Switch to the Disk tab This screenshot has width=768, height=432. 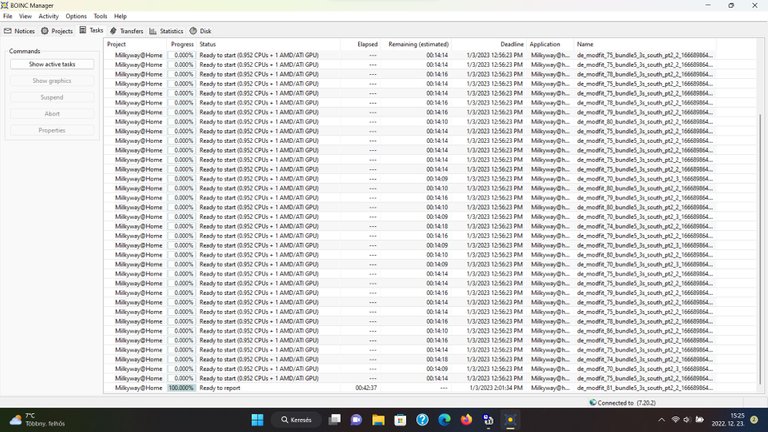click(200, 31)
